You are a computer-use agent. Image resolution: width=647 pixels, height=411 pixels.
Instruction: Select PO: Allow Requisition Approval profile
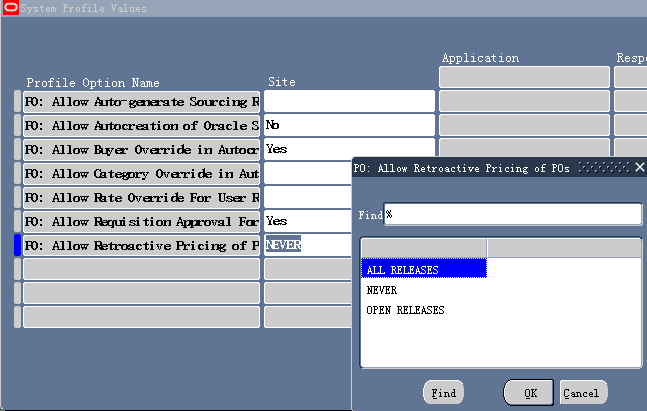tap(142, 222)
